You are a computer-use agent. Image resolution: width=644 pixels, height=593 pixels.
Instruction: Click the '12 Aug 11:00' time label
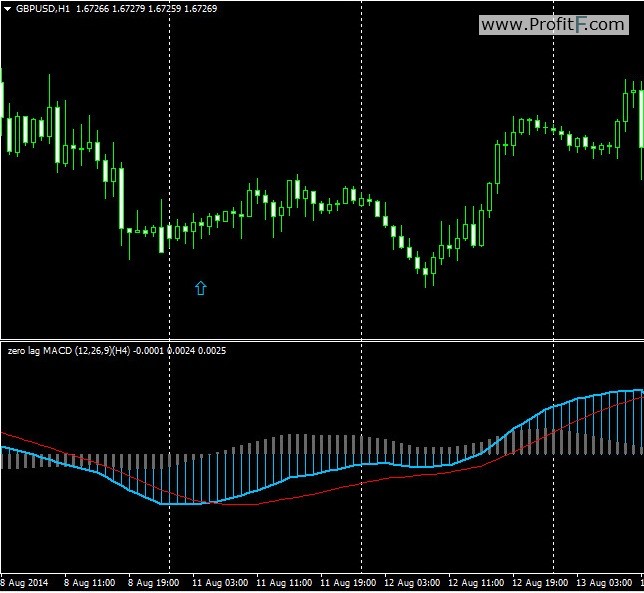476,583
